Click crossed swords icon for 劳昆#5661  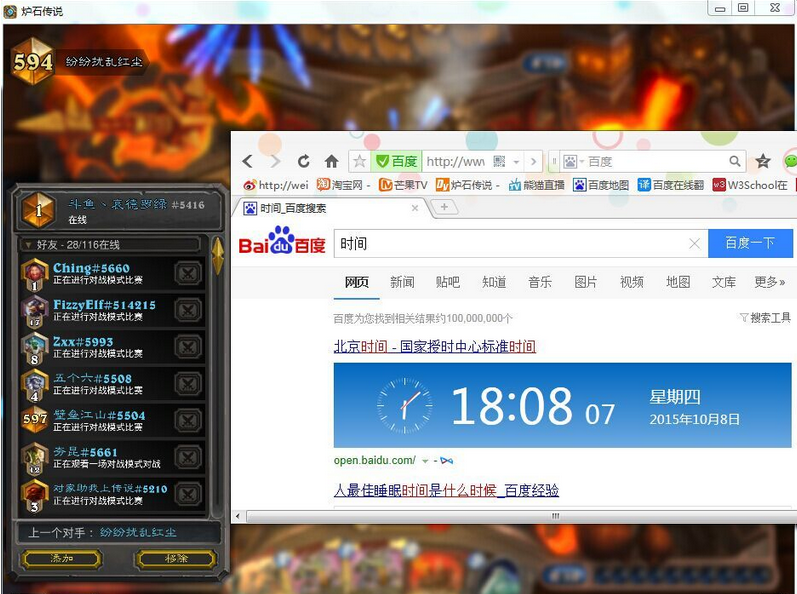(x=188, y=457)
